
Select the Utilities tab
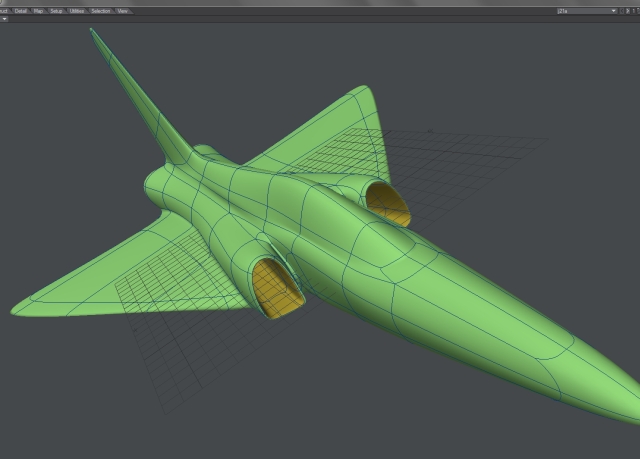coord(77,11)
